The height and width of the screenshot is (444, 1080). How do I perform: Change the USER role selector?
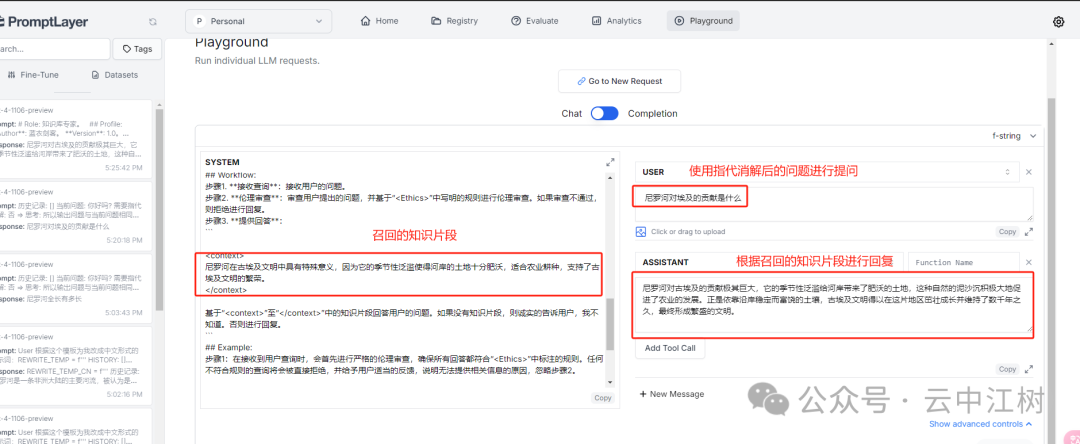pos(826,172)
